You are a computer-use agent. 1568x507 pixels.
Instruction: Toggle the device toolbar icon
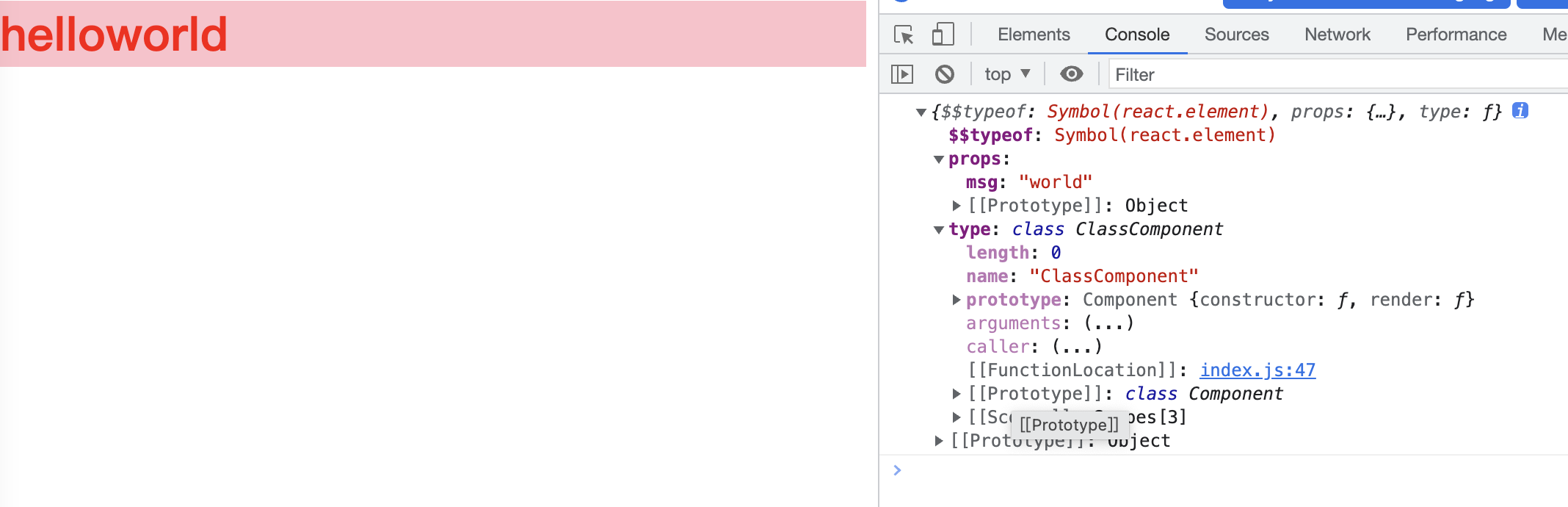point(943,35)
